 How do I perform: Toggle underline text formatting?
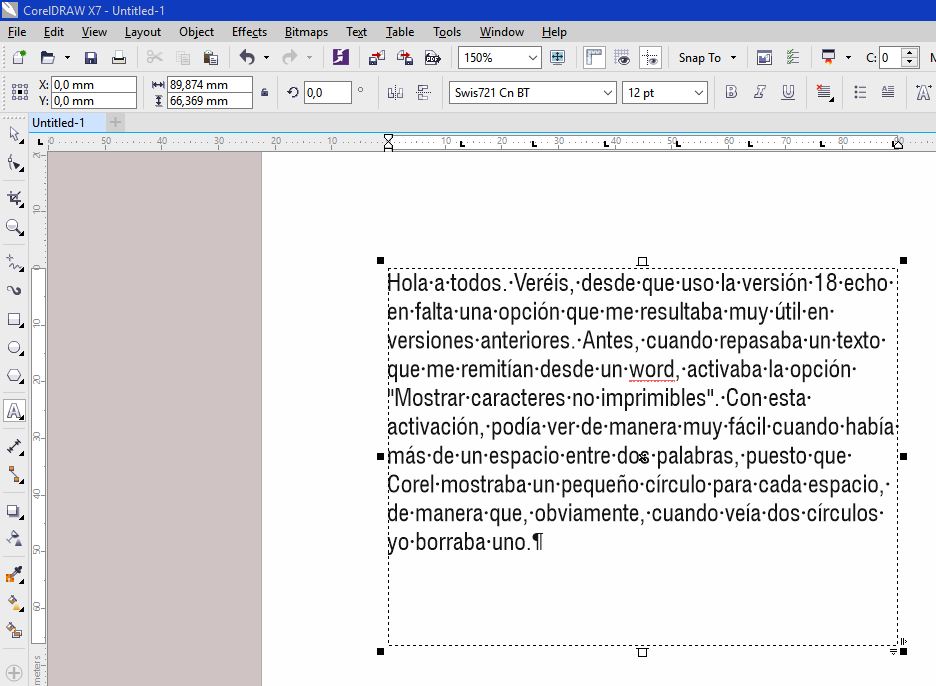pyautogui.click(x=788, y=93)
